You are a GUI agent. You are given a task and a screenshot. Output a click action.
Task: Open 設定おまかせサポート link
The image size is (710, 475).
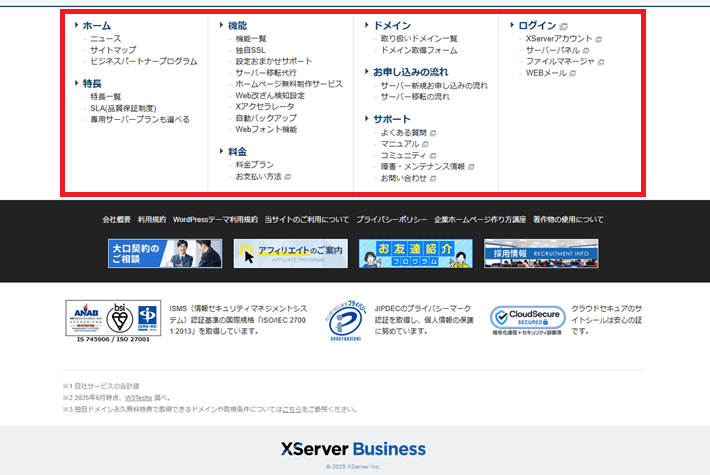(273, 62)
